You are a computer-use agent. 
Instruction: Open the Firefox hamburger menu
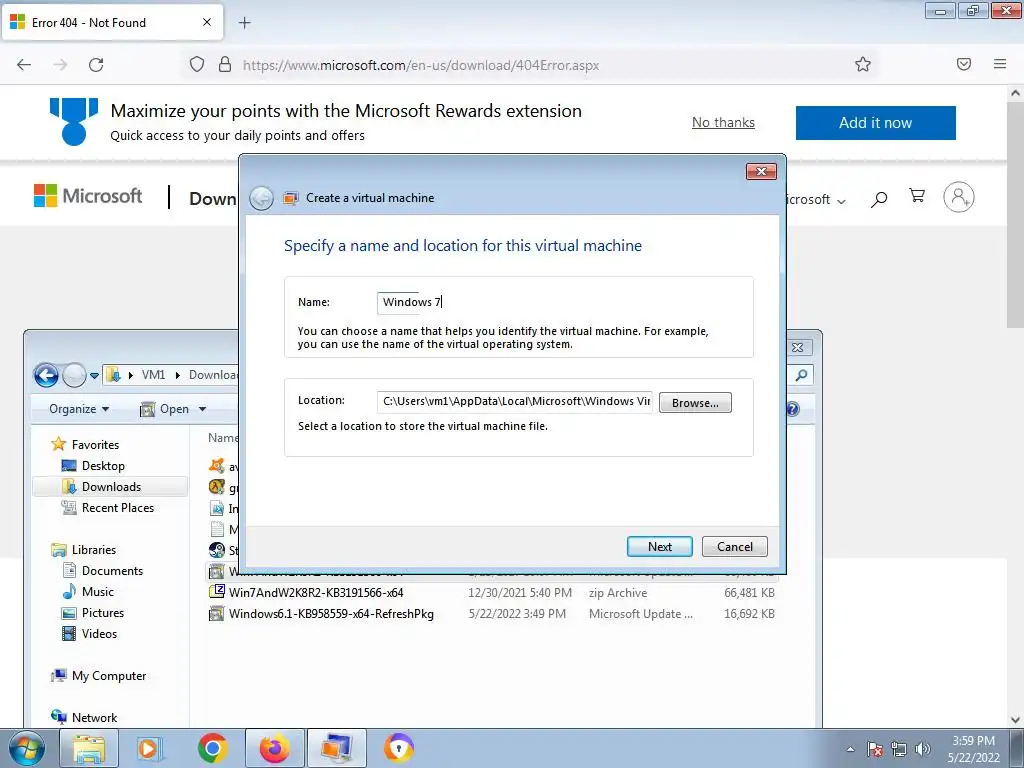click(1000, 64)
